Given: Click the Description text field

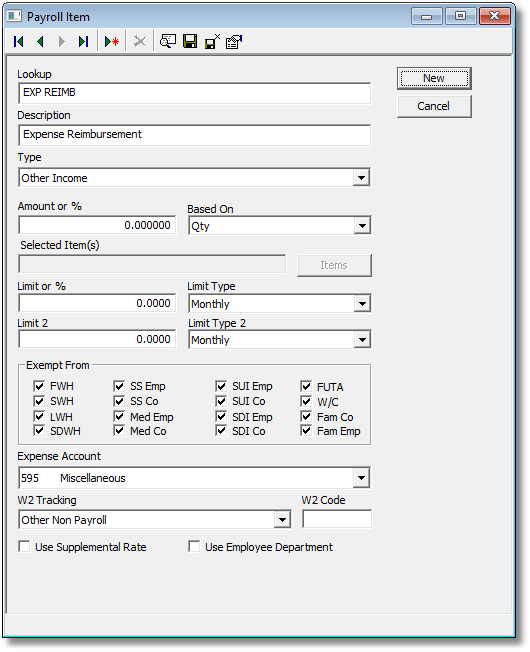Looking at the screenshot, I should click(195, 135).
